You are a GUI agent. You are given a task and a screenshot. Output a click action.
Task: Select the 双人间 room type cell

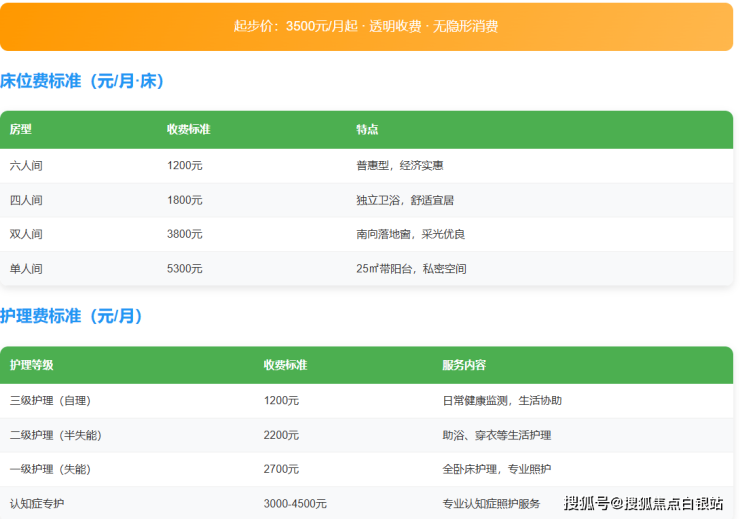point(26,234)
